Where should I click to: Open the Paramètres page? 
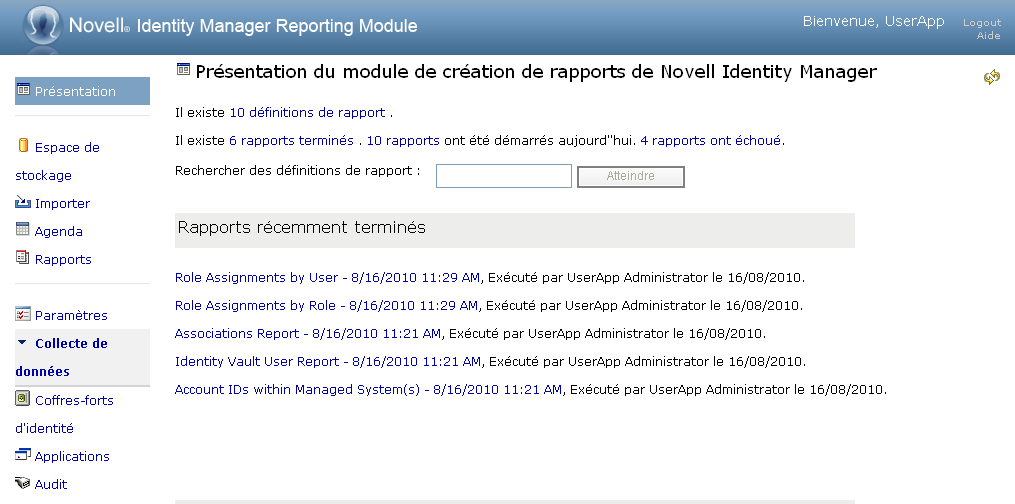tap(71, 315)
